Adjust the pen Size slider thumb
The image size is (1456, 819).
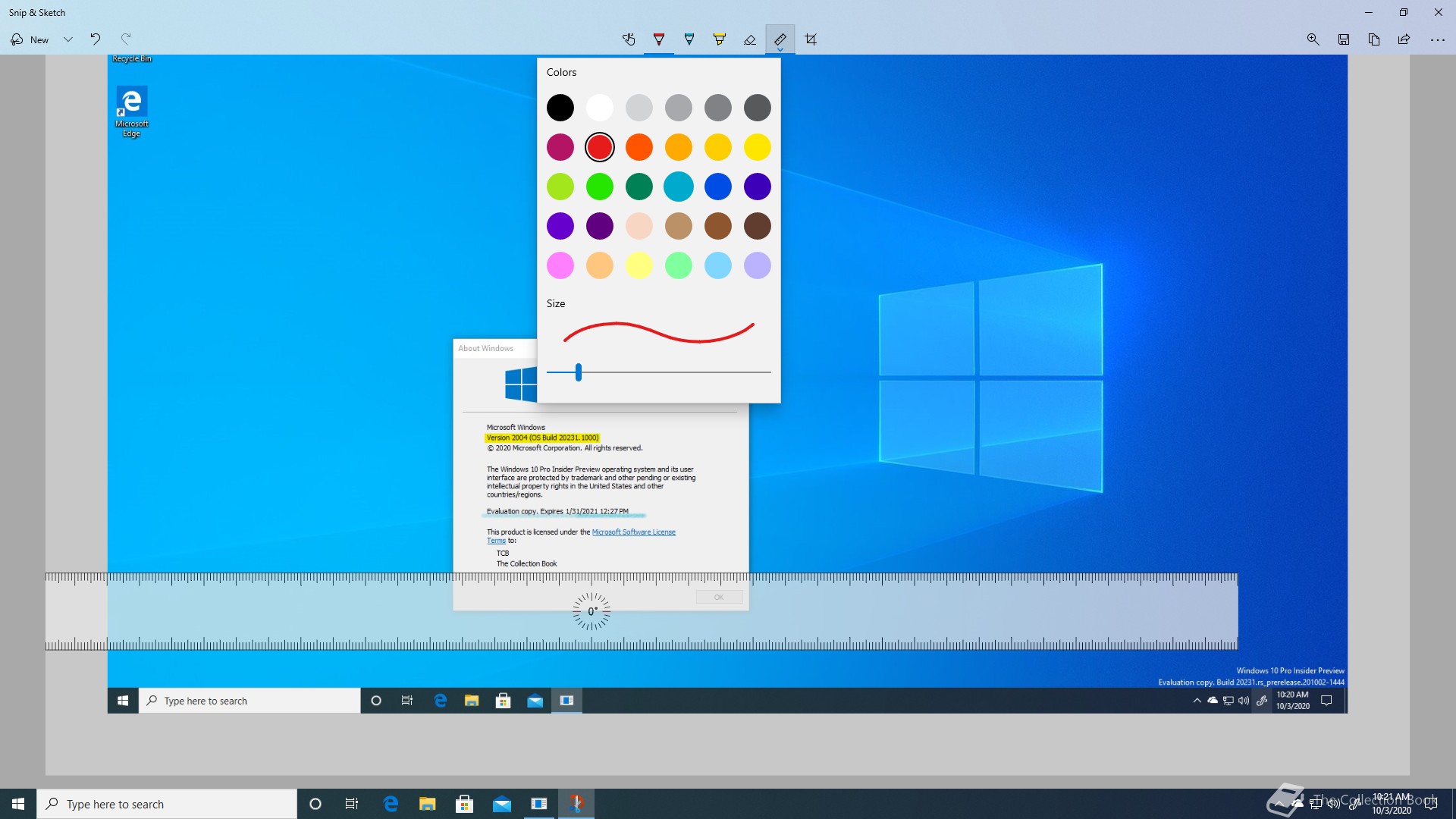(x=579, y=372)
